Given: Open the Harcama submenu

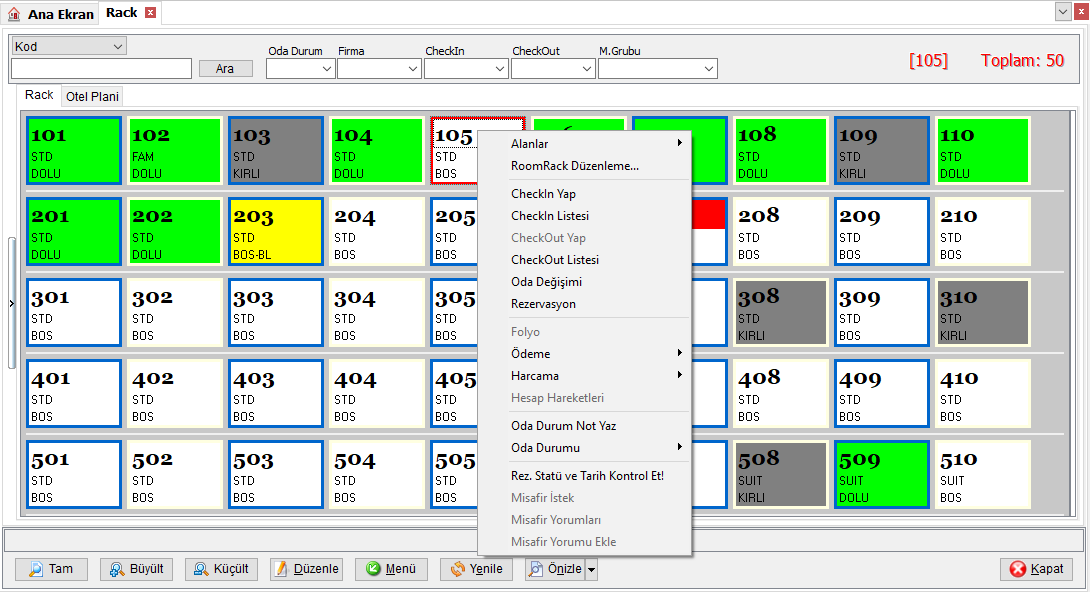Looking at the screenshot, I should (585, 376).
